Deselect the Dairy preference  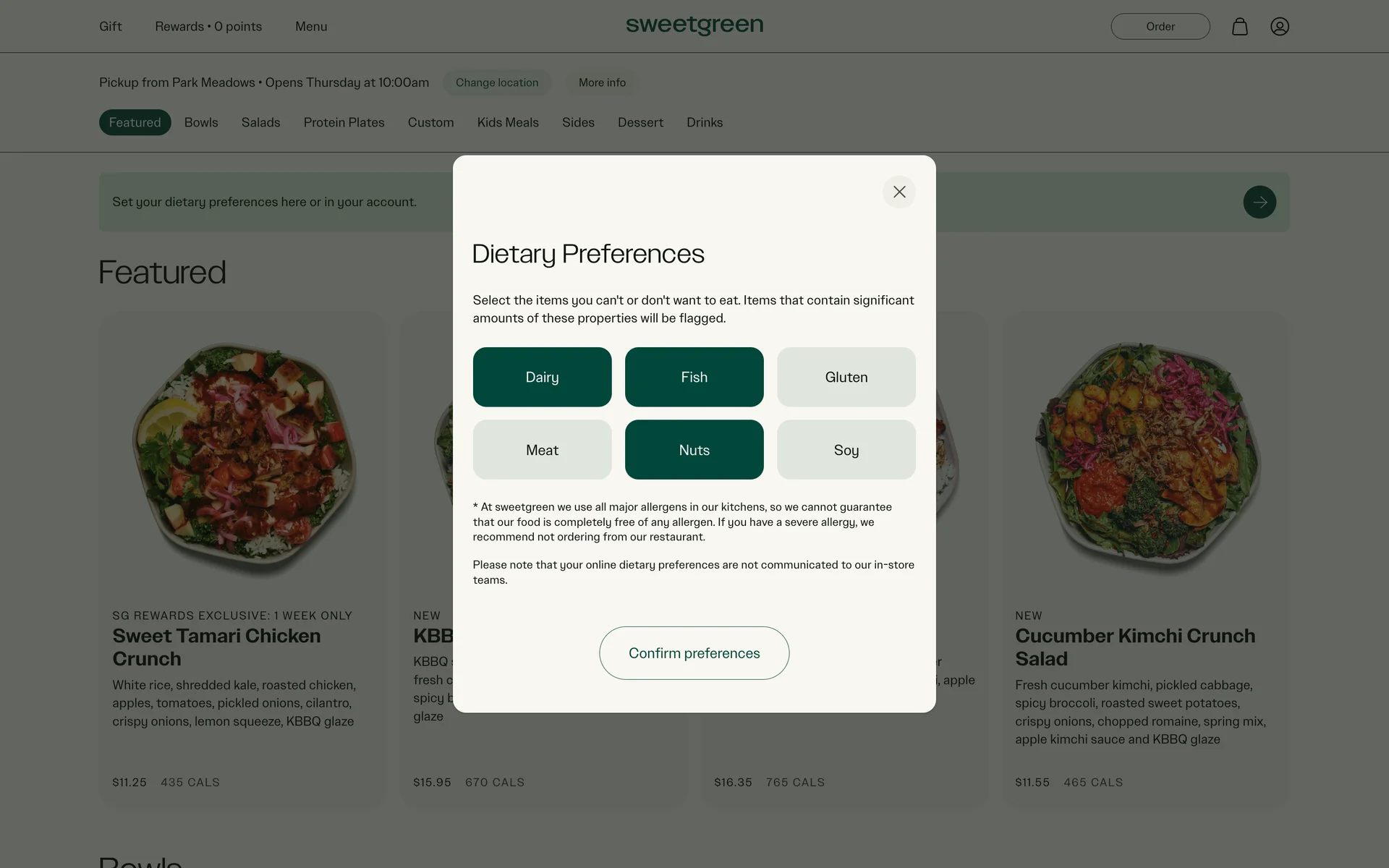click(542, 377)
